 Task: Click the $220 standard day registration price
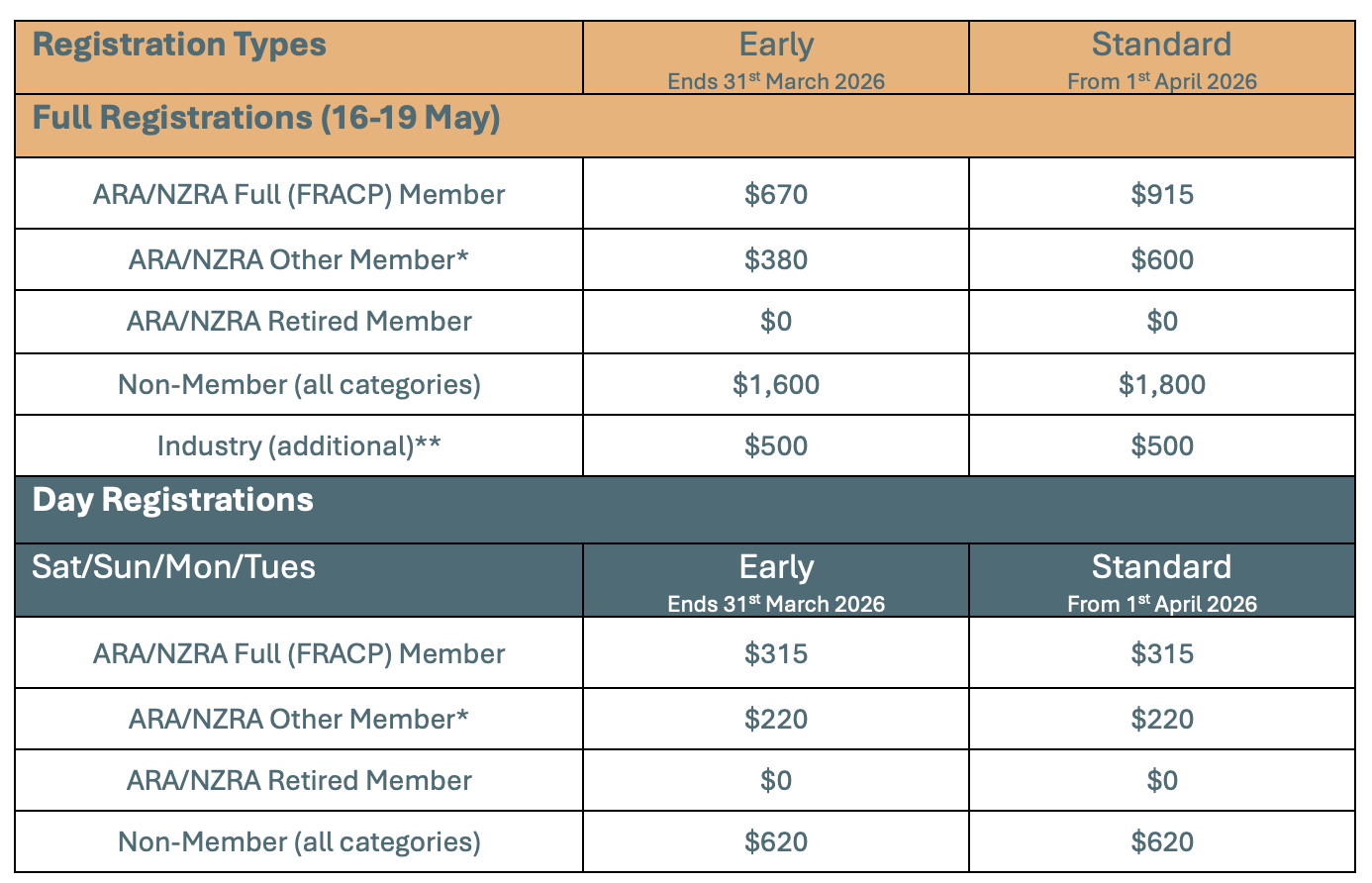[x=1162, y=719]
